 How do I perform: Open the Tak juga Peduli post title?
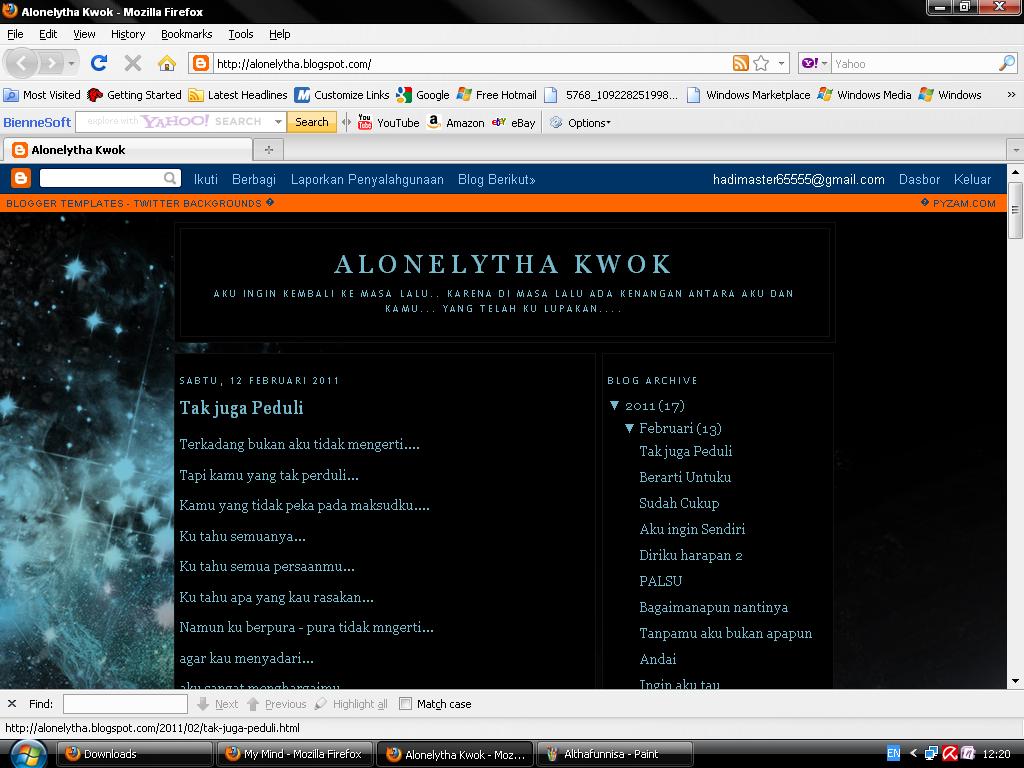(x=242, y=408)
